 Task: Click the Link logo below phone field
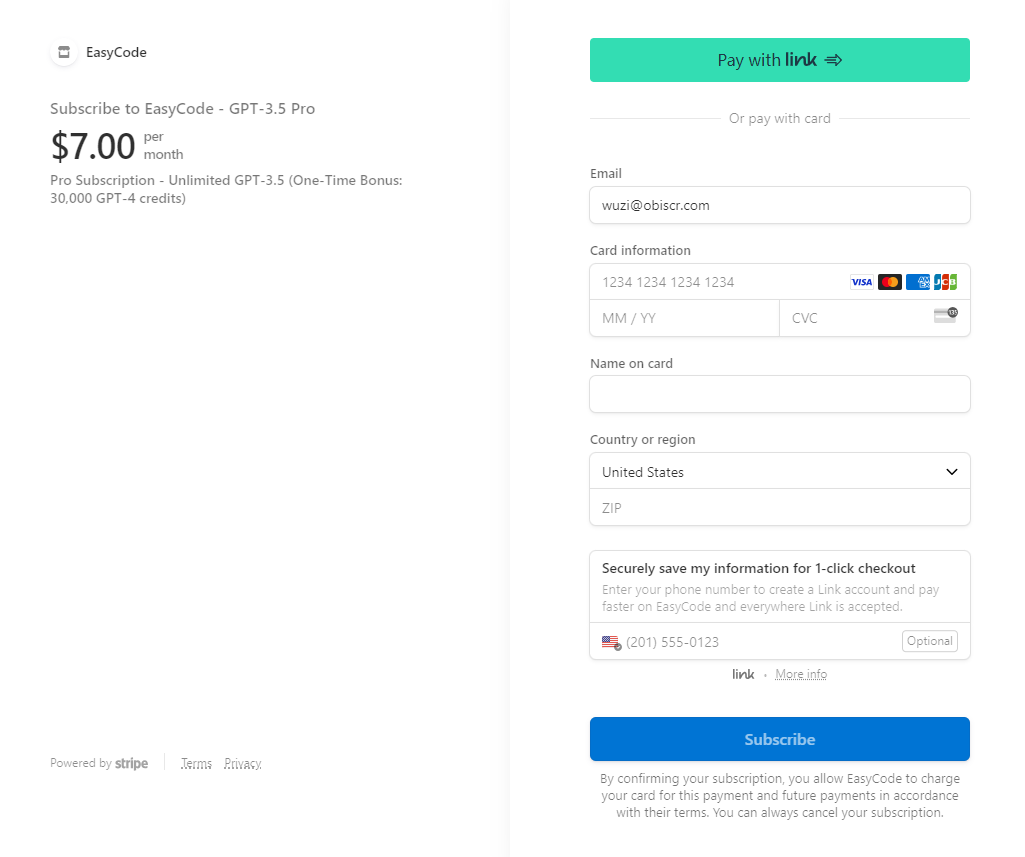point(743,674)
